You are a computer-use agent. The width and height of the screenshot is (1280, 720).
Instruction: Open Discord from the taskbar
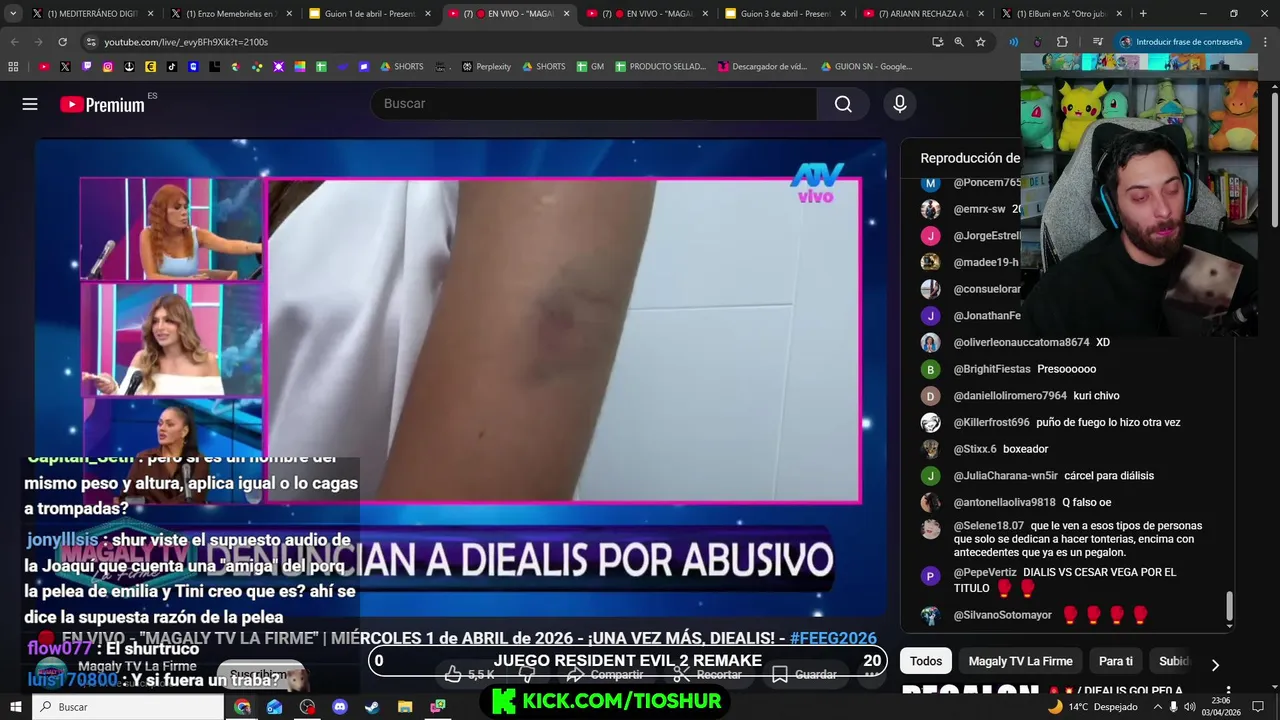pos(339,707)
